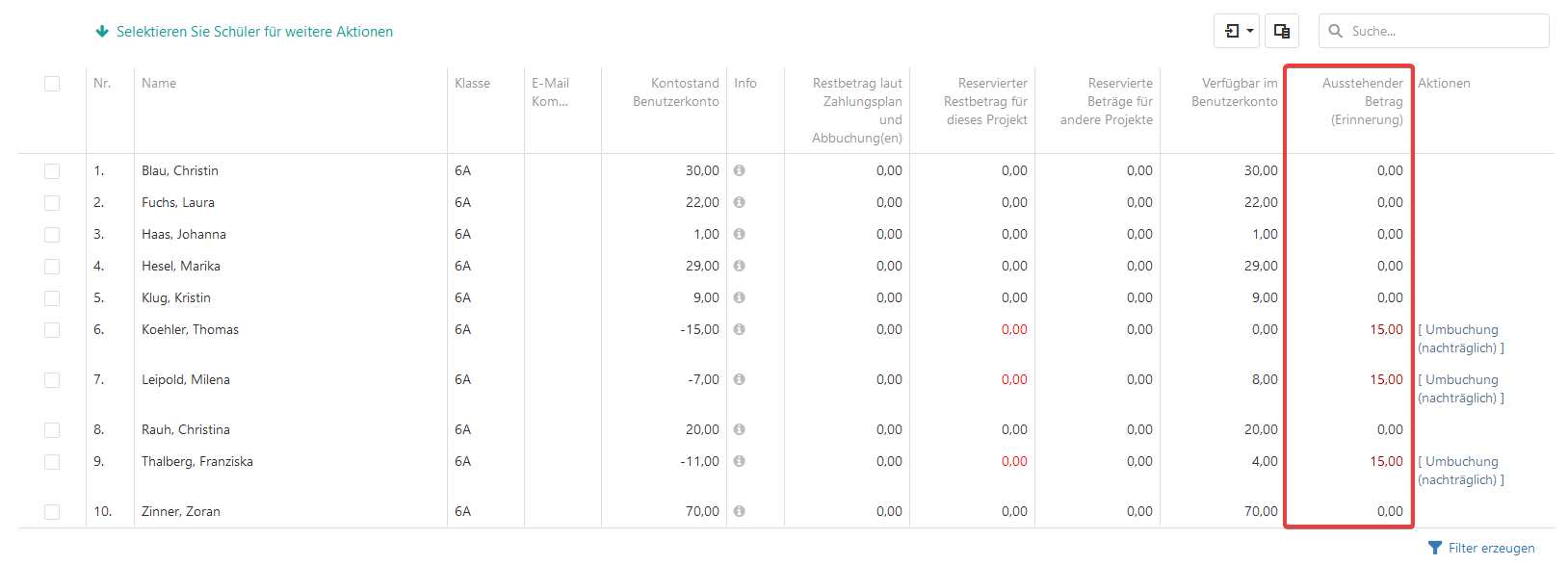
Task: Click the info icon for Hesel, Marika
Action: pos(739,266)
